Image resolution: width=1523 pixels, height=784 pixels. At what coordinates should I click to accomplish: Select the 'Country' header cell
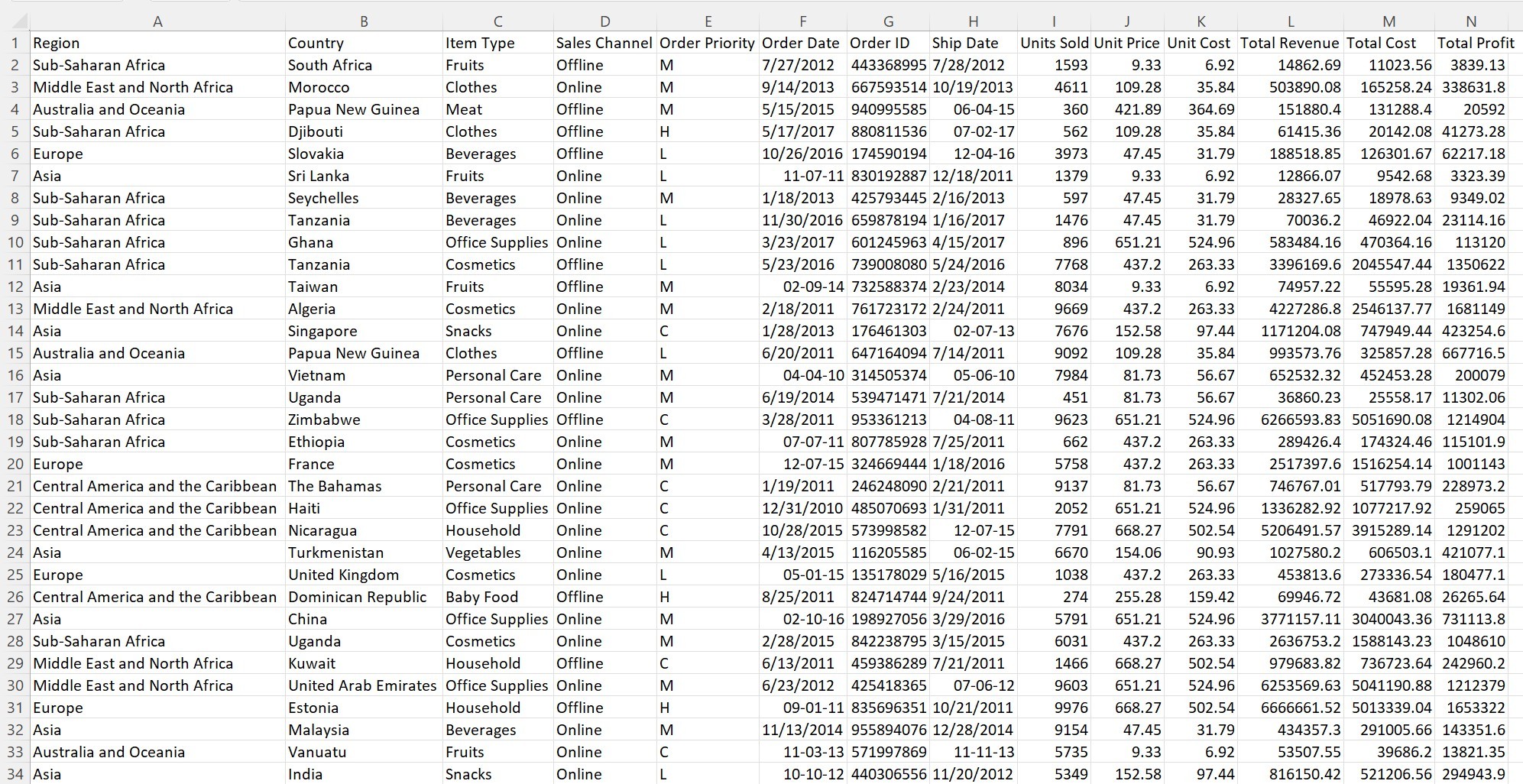[x=364, y=43]
